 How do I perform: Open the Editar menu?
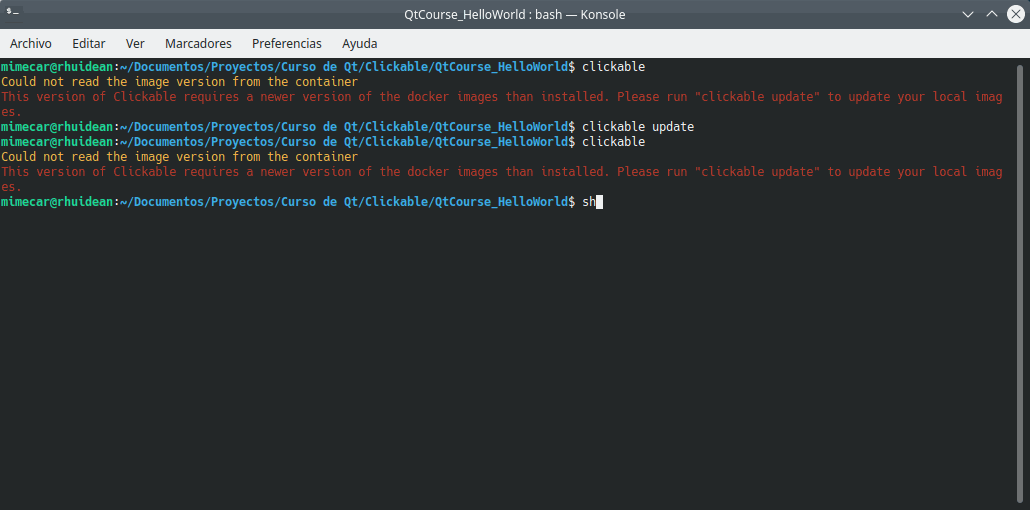click(89, 43)
